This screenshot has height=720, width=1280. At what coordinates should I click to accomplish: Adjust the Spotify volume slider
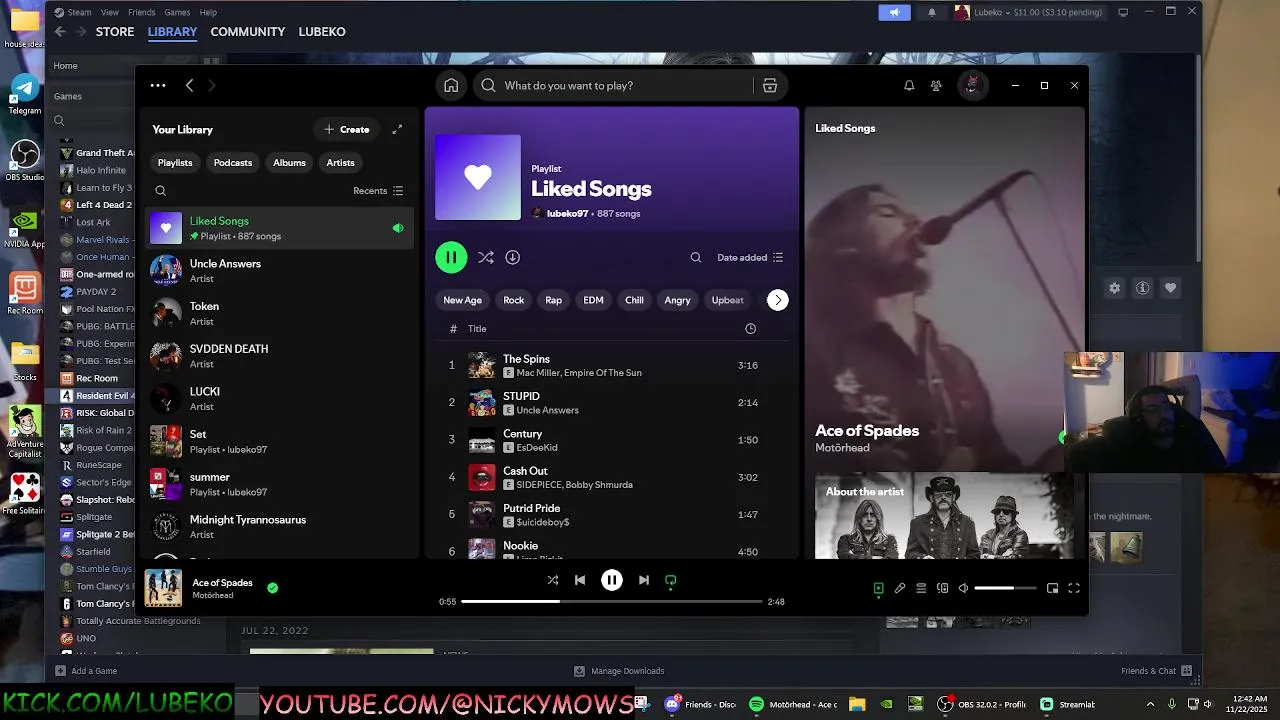tap(1005, 588)
